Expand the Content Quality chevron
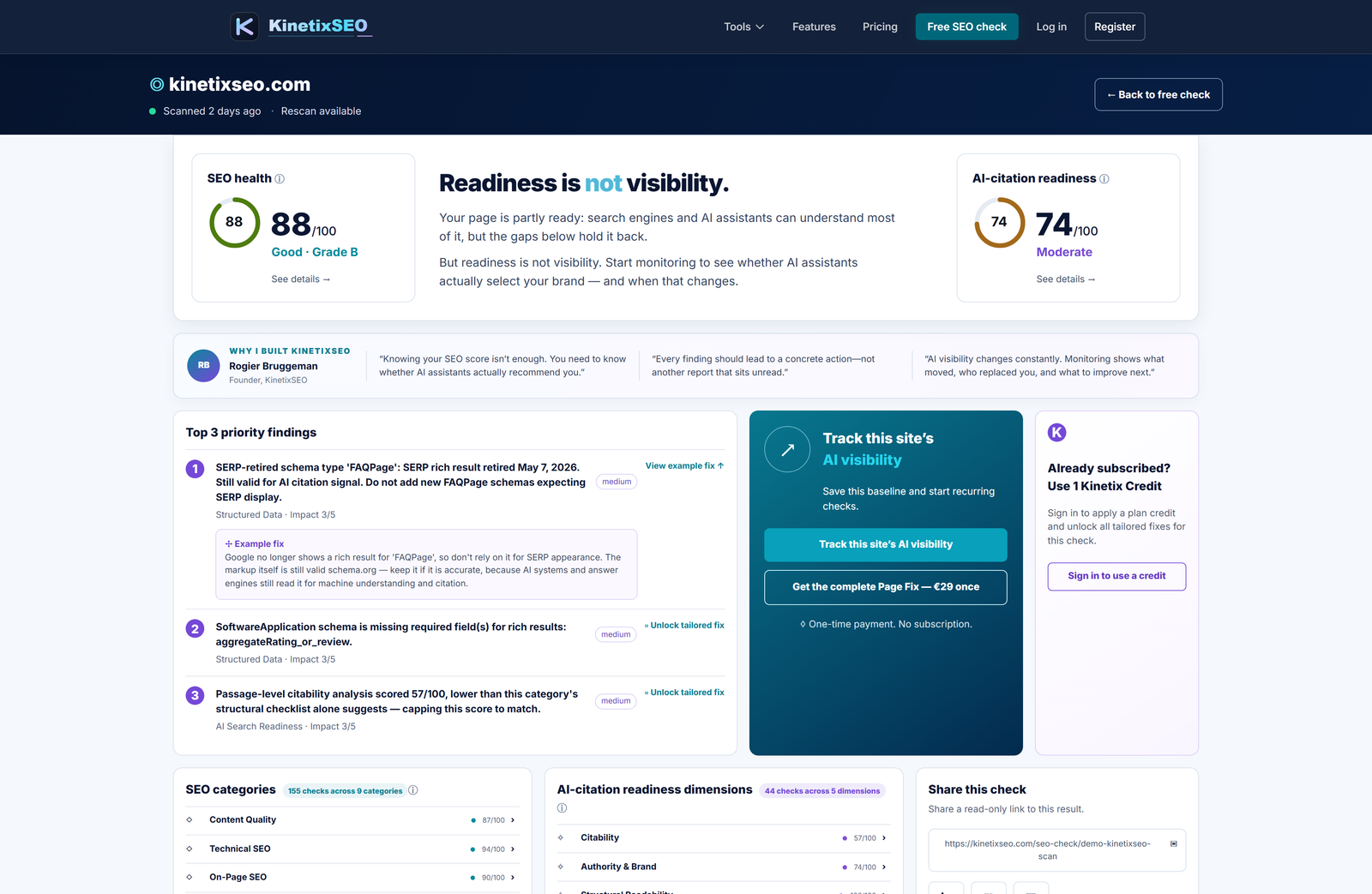 pos(513,820)
